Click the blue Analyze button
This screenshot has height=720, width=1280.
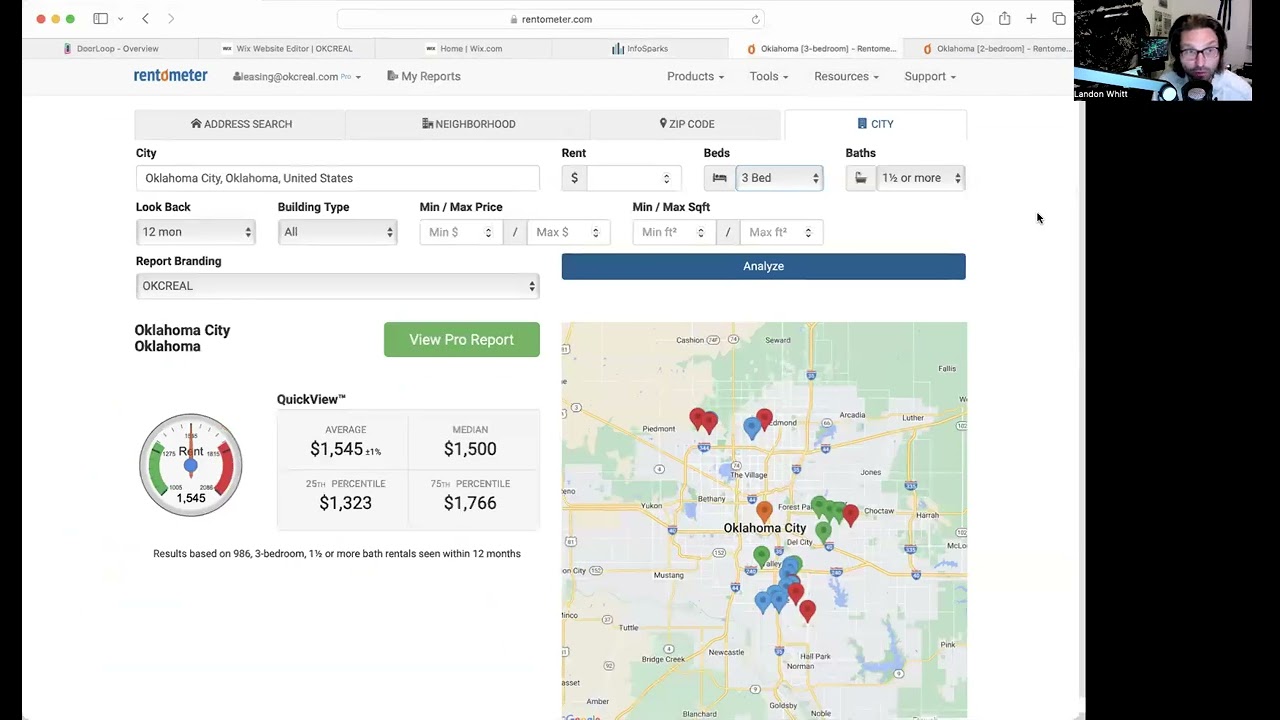(x=763, y=266)
